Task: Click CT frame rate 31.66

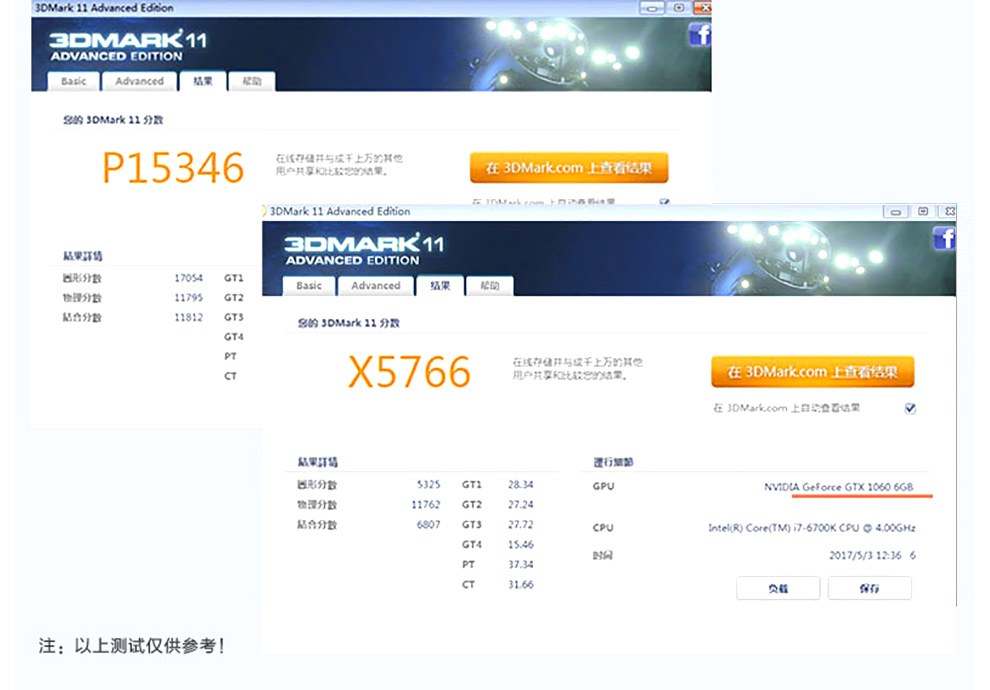Action: pyautogui.click(x=521, y=585)
